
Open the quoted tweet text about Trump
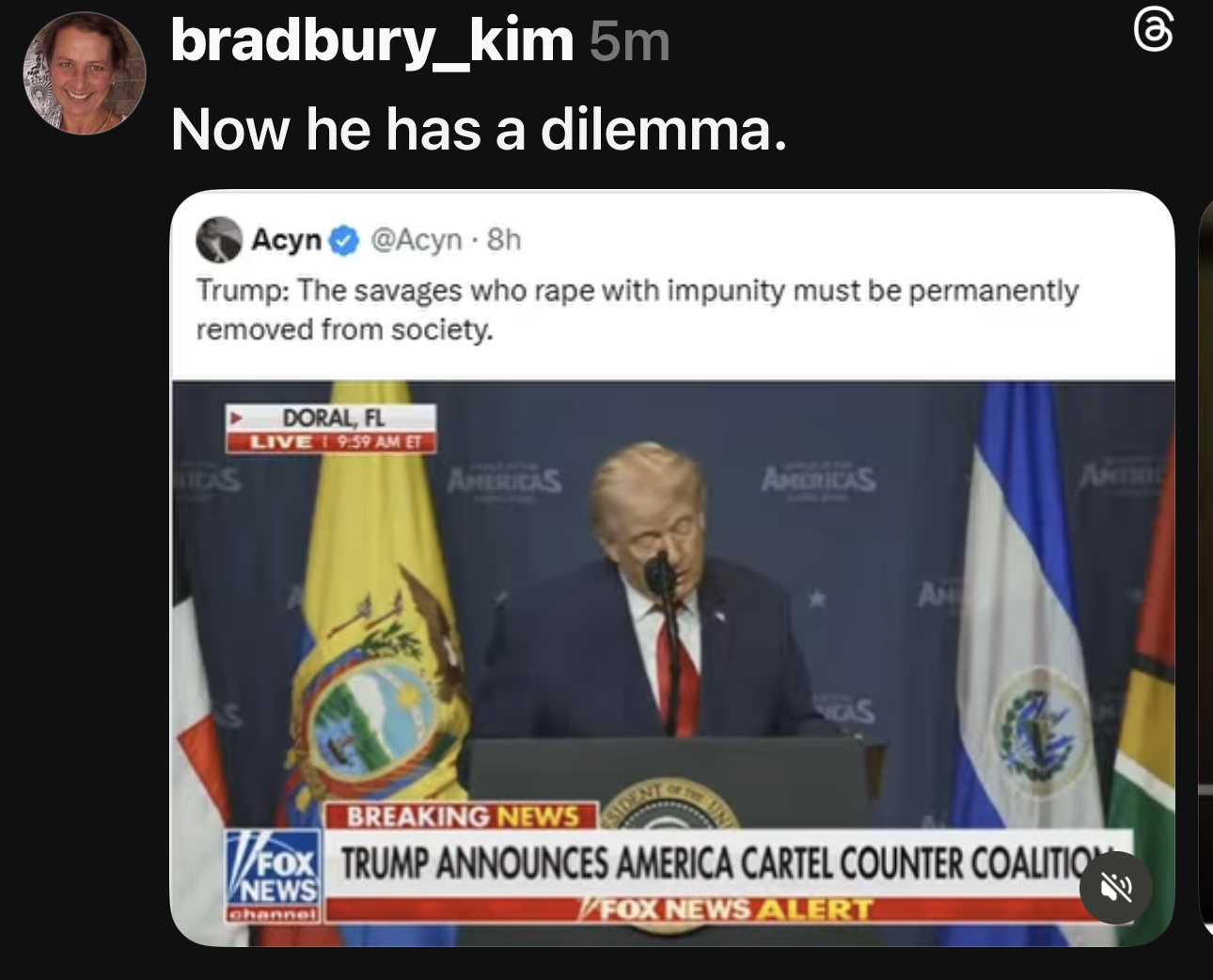coord(637,309)
